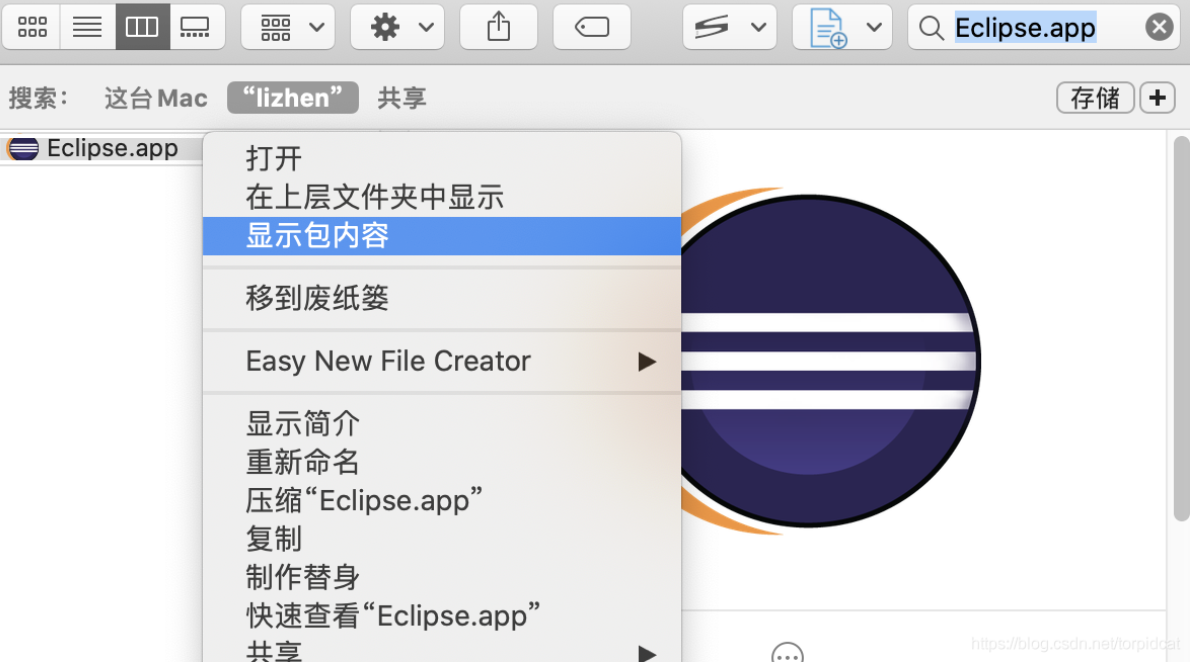Click the edit tags toolbar icon
The image size is (1200, 662).
coord(592,27)
